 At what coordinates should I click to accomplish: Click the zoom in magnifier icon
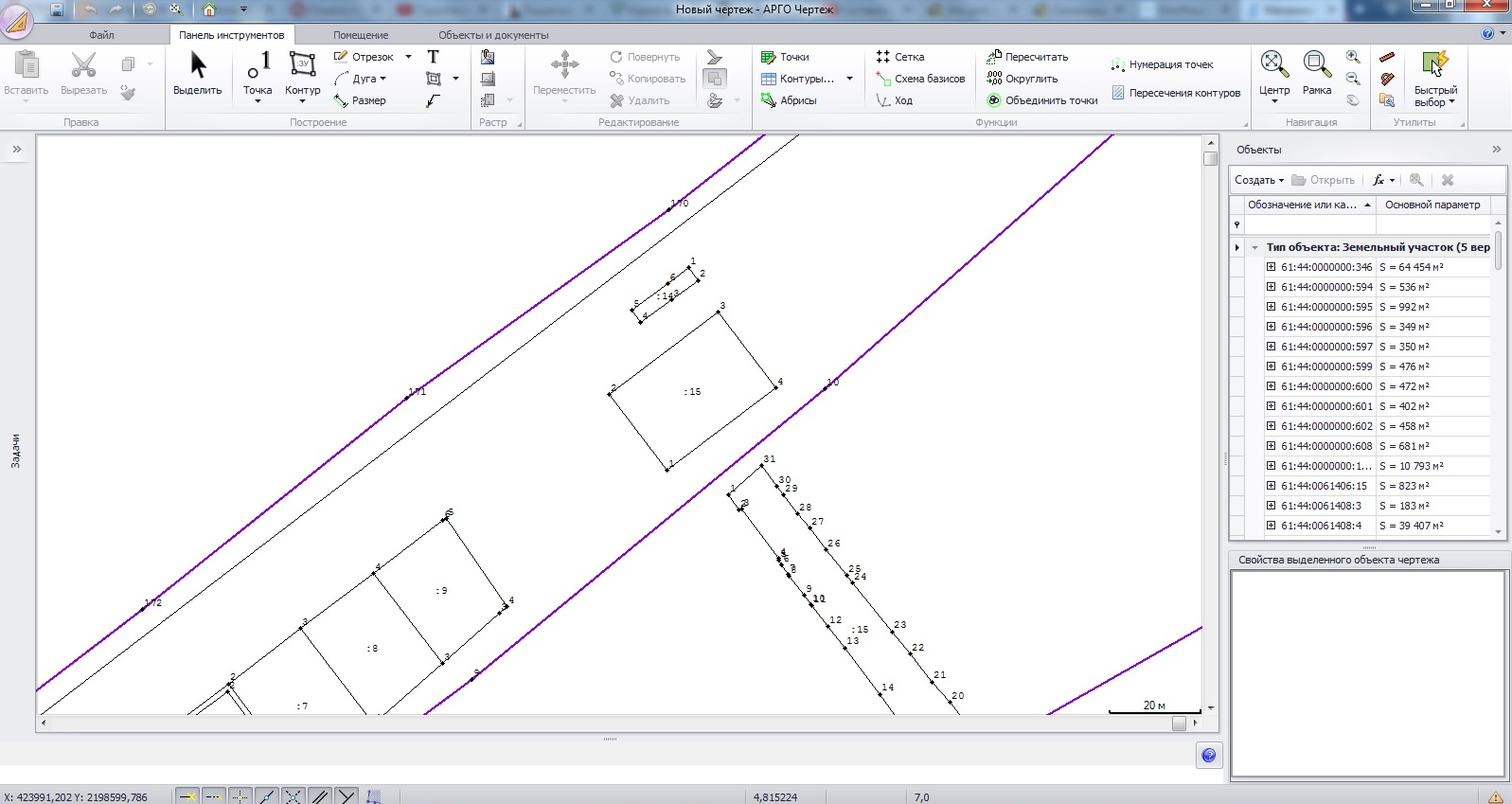1353,58
